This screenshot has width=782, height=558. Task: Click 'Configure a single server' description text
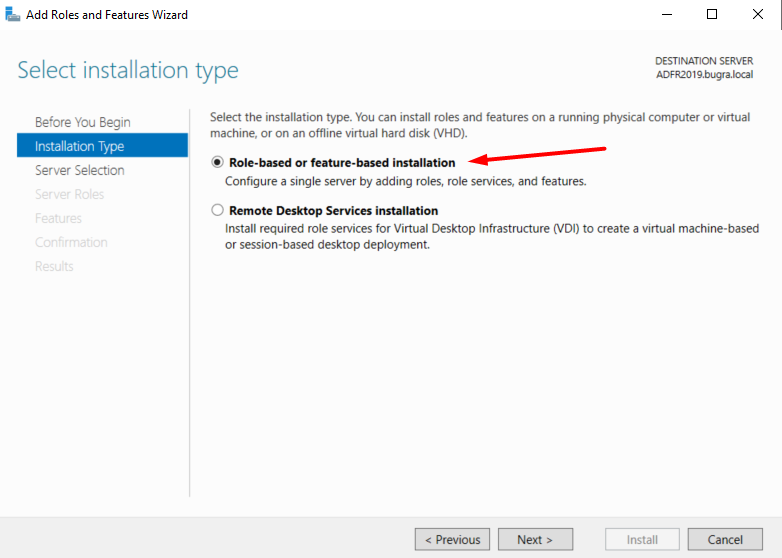[x=405, y=181]
